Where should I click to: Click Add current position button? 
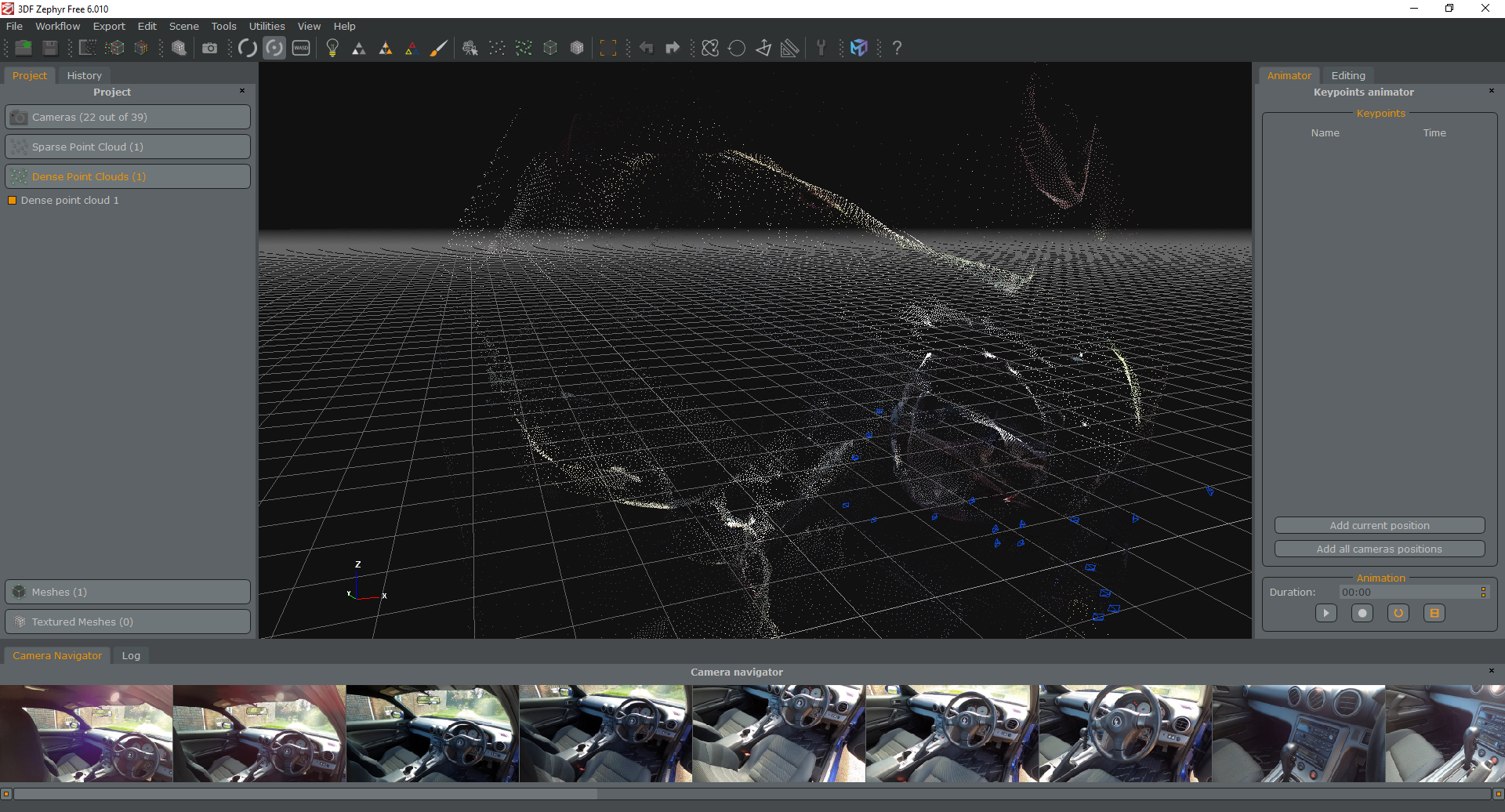1379,526
